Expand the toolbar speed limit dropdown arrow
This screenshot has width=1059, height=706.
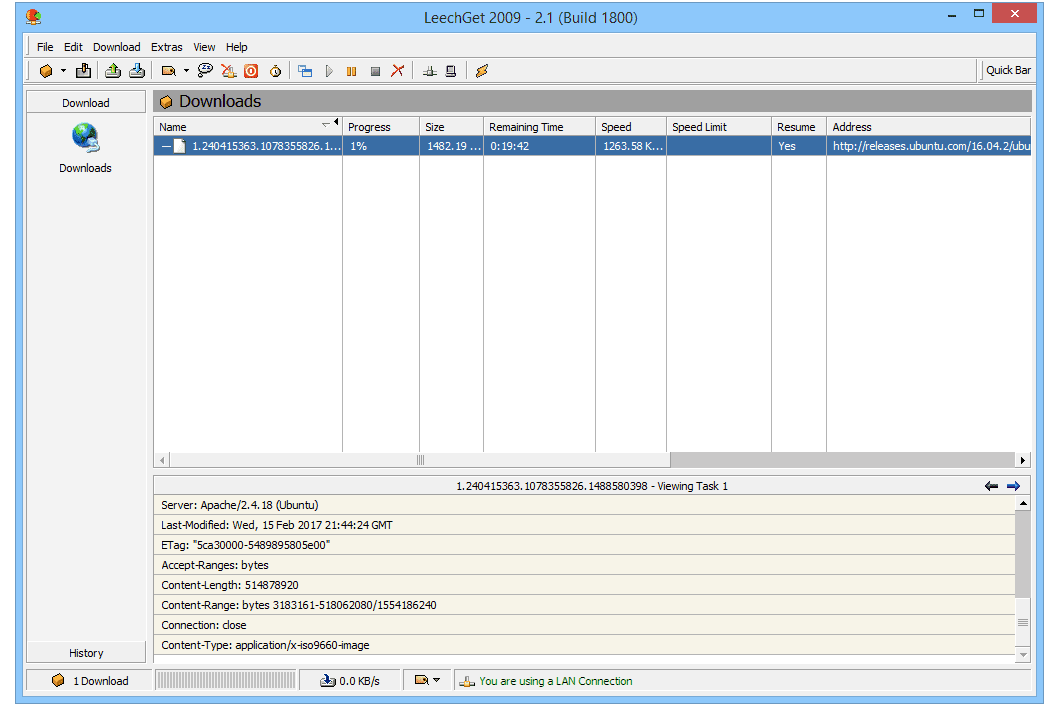[186, 71]
